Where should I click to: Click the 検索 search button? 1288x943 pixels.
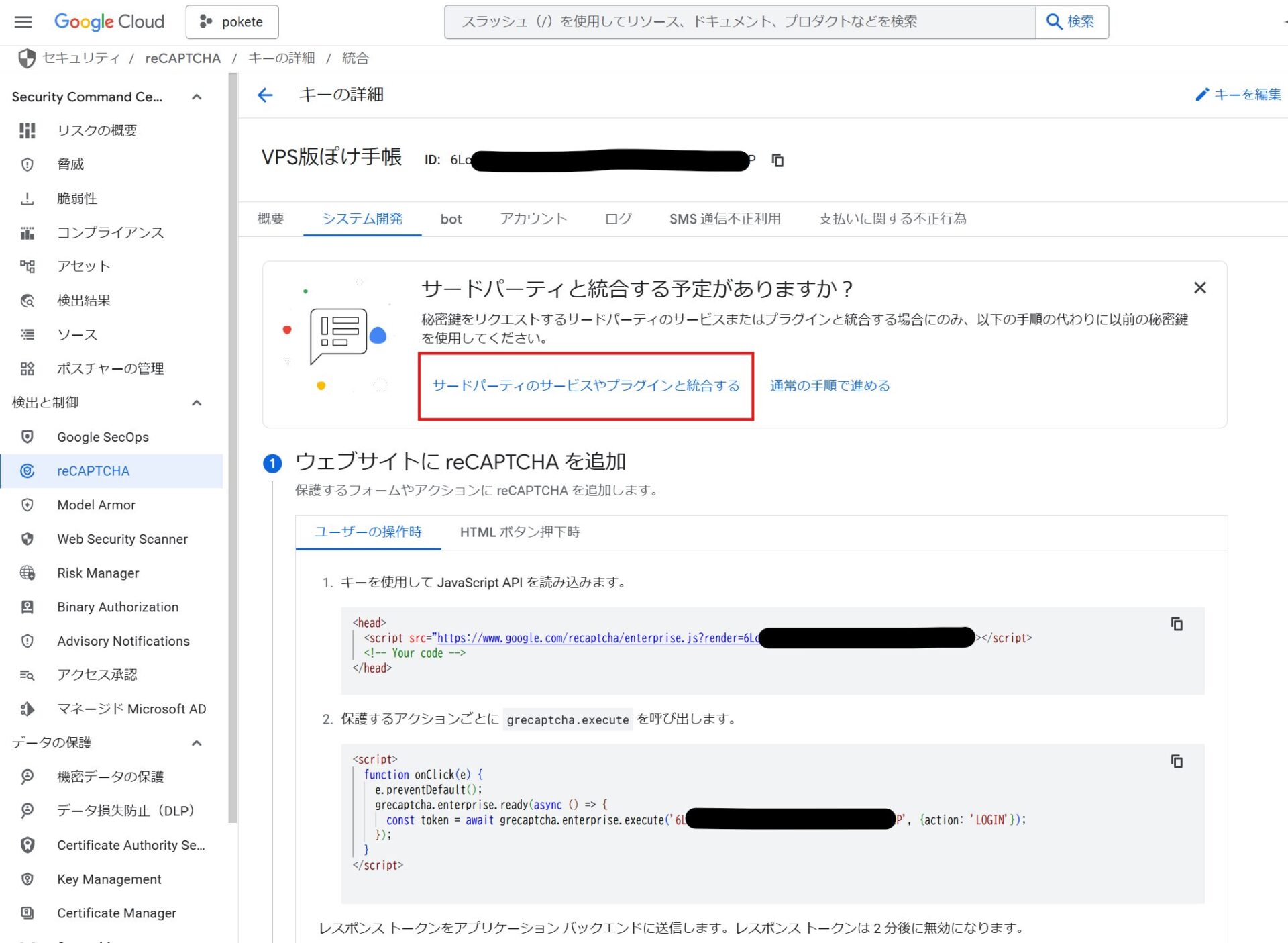[x=1071, y=21]
